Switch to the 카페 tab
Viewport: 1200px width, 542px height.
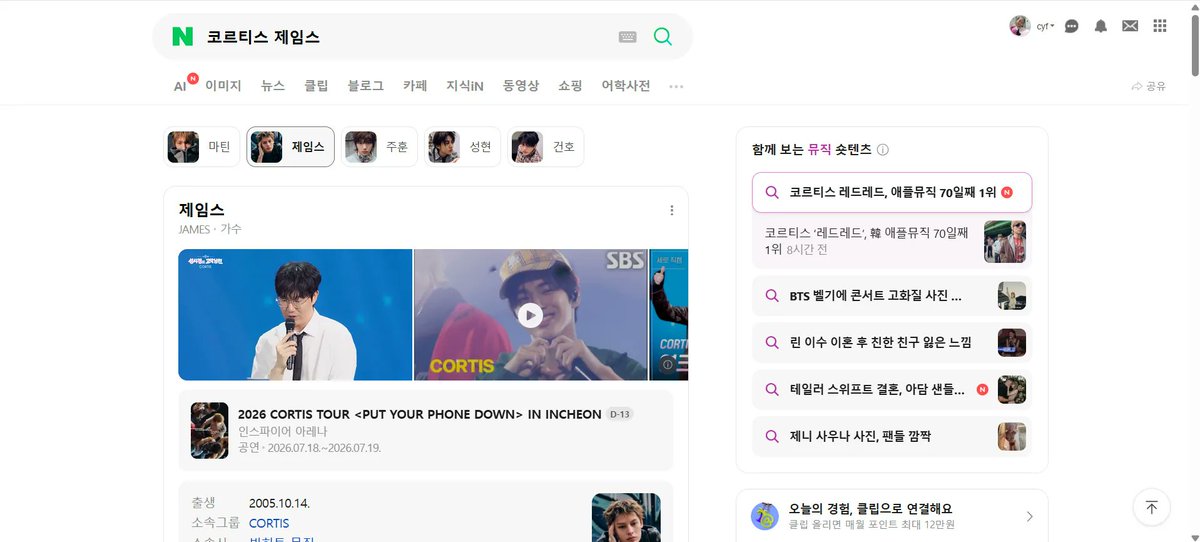point(415,86)
